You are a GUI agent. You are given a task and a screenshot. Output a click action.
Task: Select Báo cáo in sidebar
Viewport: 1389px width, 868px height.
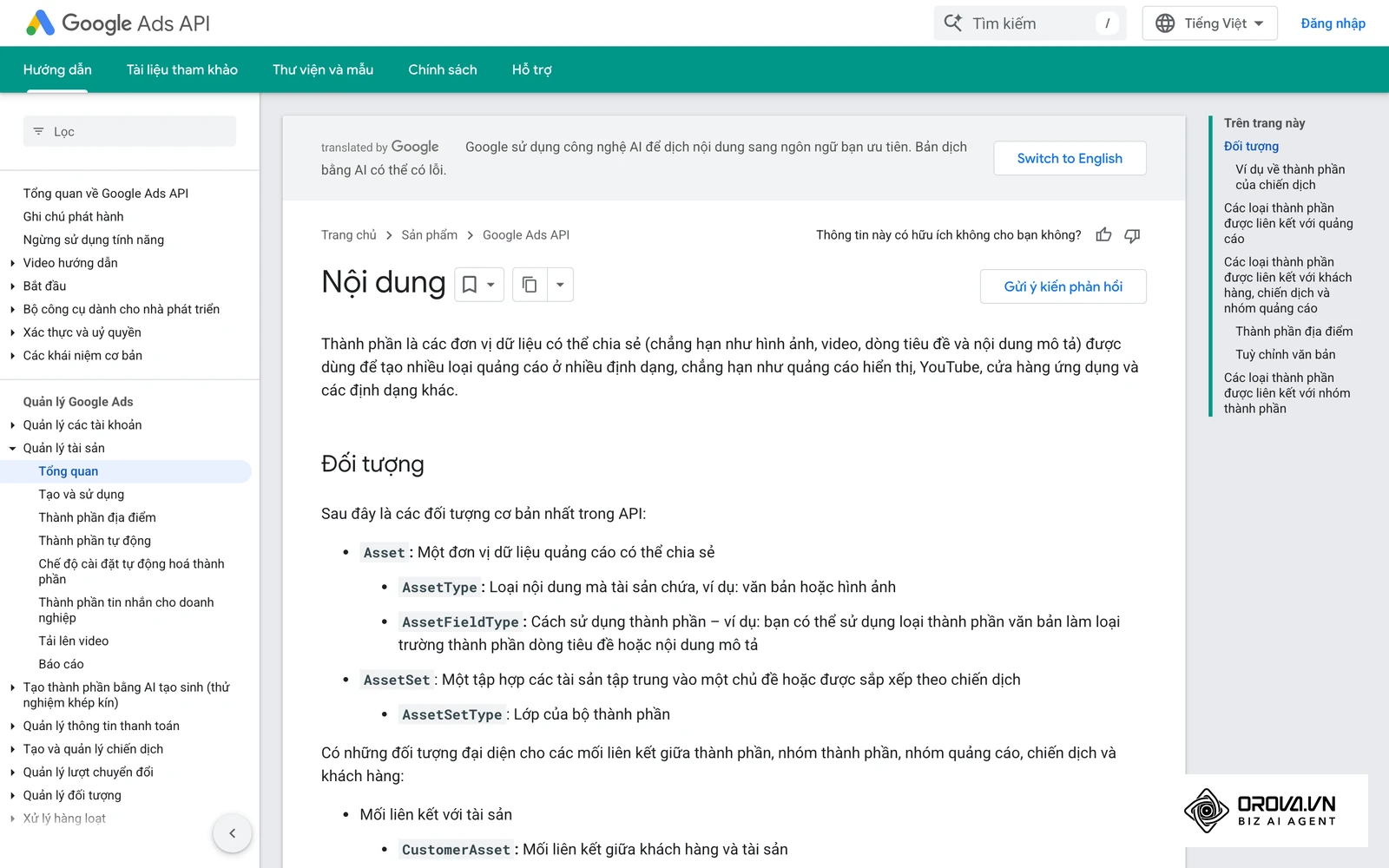61,664
